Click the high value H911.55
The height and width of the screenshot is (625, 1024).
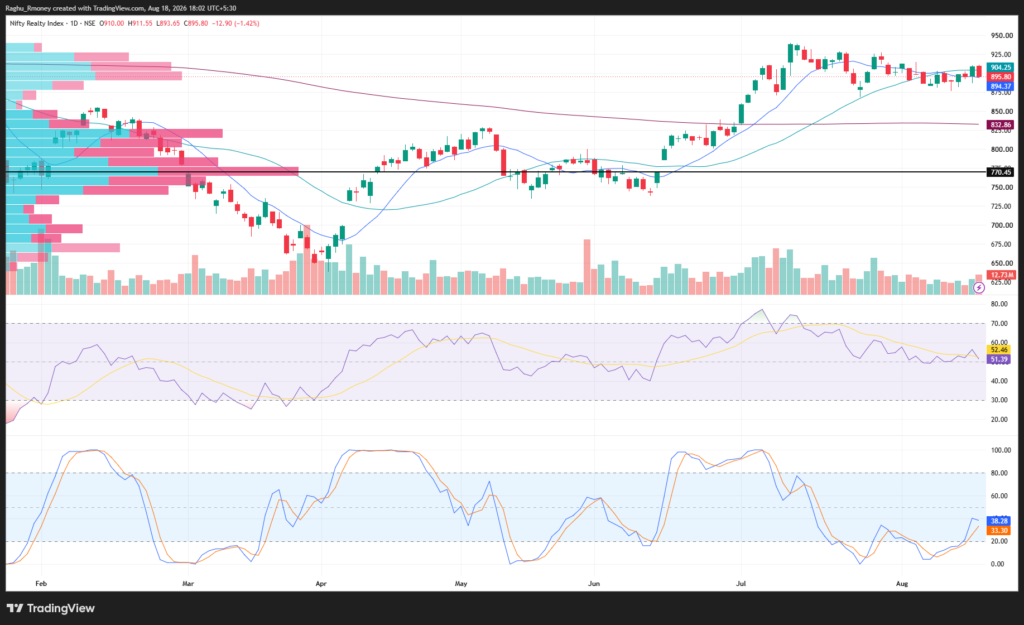[140, 24]
